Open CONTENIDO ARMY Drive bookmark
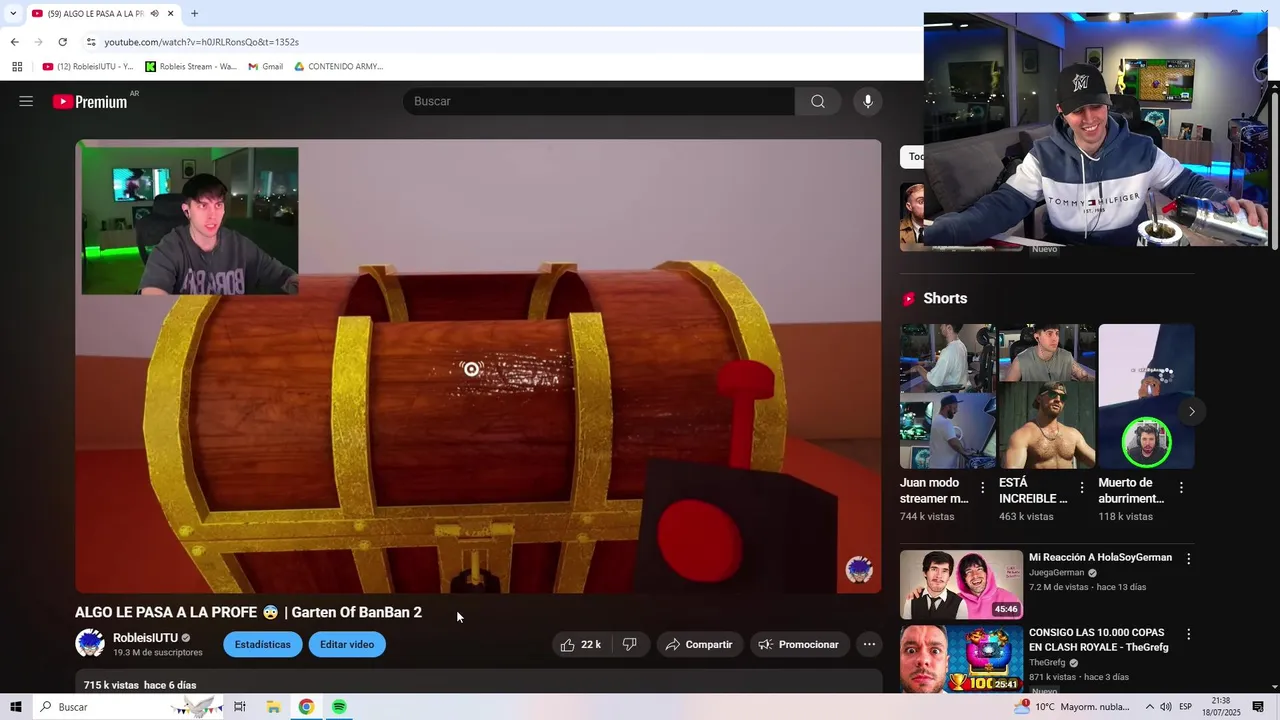Viewport: 1280px width, 720px height. click(x=338, y=67)
